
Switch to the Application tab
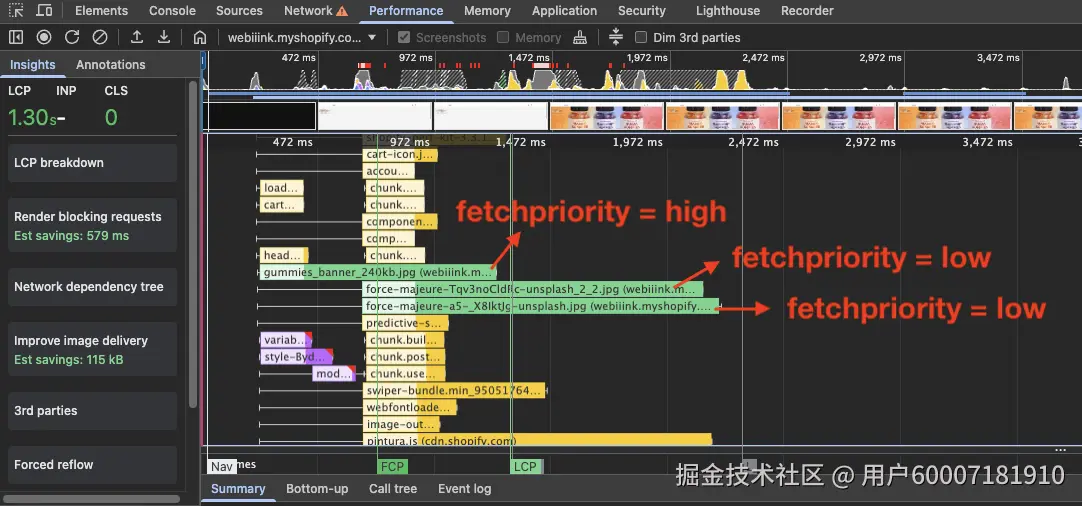coord(564,10)
